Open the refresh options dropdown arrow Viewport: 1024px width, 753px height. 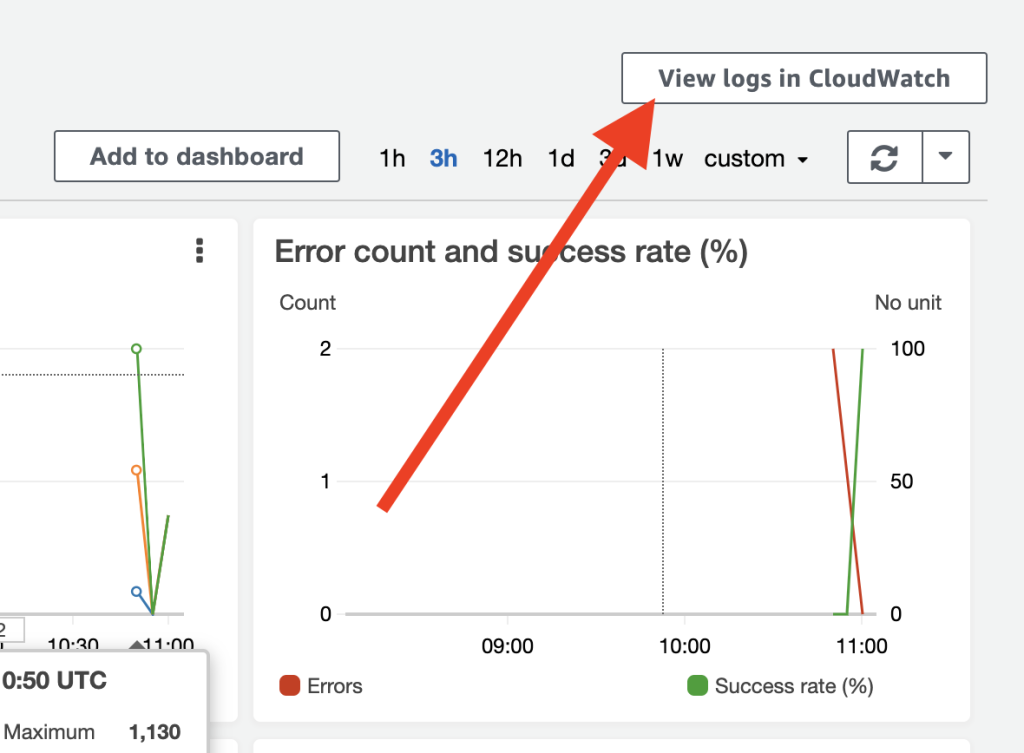(x=945, y=157)
